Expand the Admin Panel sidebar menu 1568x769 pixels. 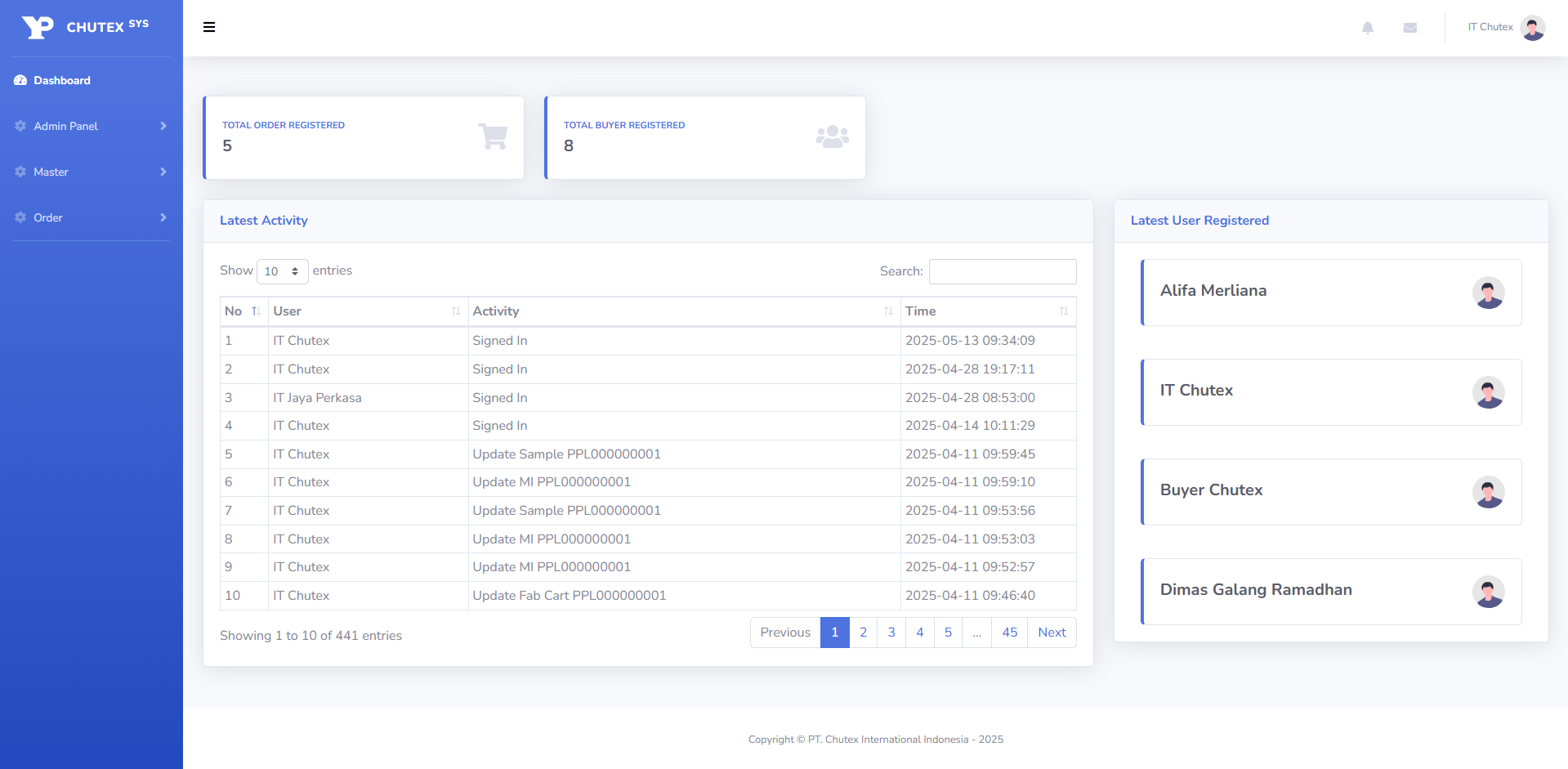coord(91,126)
